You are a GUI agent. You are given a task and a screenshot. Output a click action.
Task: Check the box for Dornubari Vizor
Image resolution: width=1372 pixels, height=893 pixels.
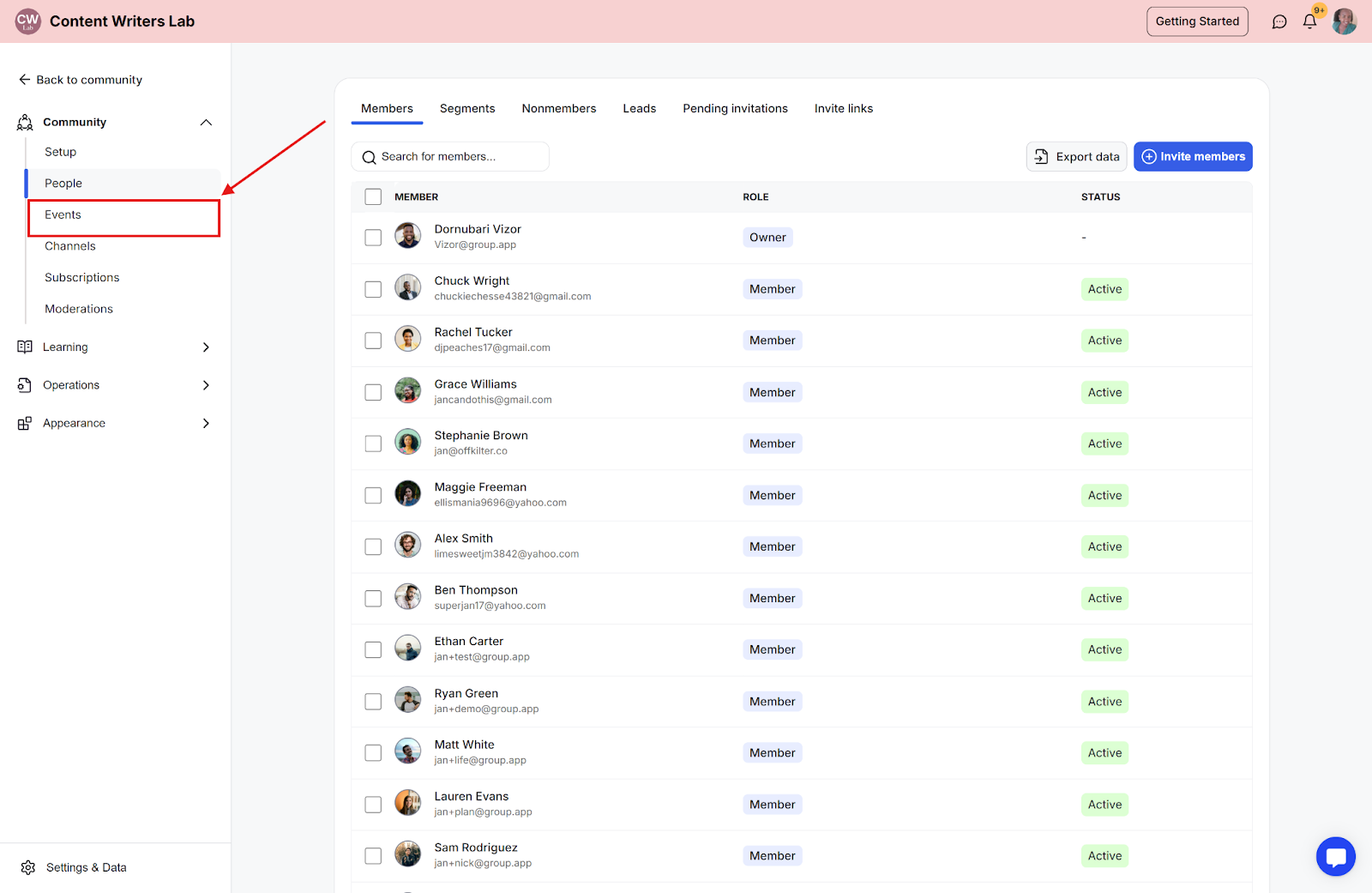tap(373, 238)
